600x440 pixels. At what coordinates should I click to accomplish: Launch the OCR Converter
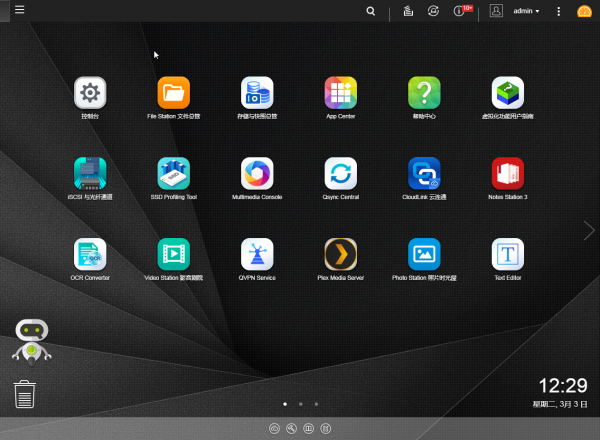[90, 254]
